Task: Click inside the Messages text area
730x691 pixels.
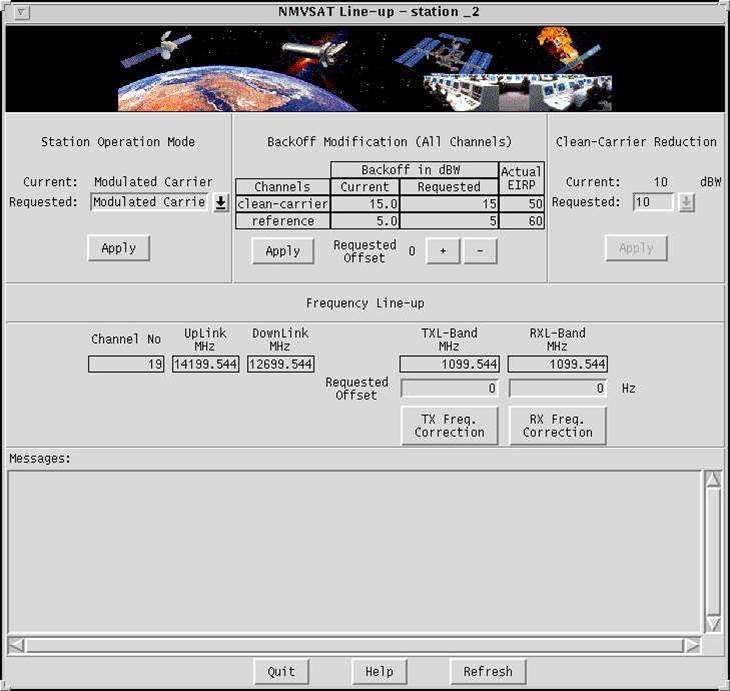Action: [354, 552]
